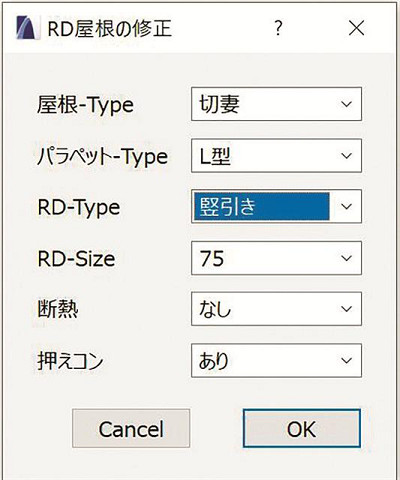
Task: Open help with the question mark button
Action: (x=278, y=28)
